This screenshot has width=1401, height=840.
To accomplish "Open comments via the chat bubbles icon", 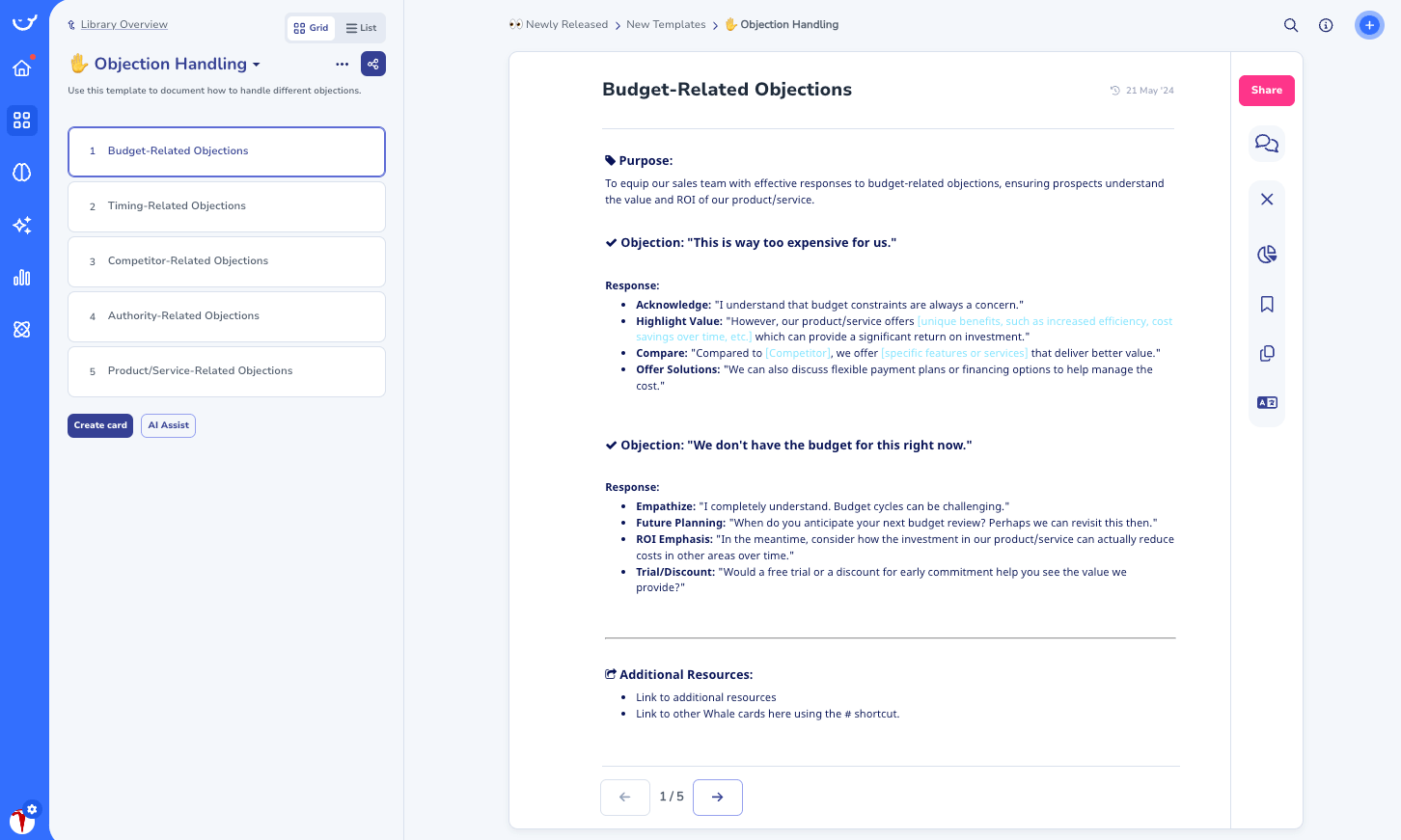I will coord(1266,143).
